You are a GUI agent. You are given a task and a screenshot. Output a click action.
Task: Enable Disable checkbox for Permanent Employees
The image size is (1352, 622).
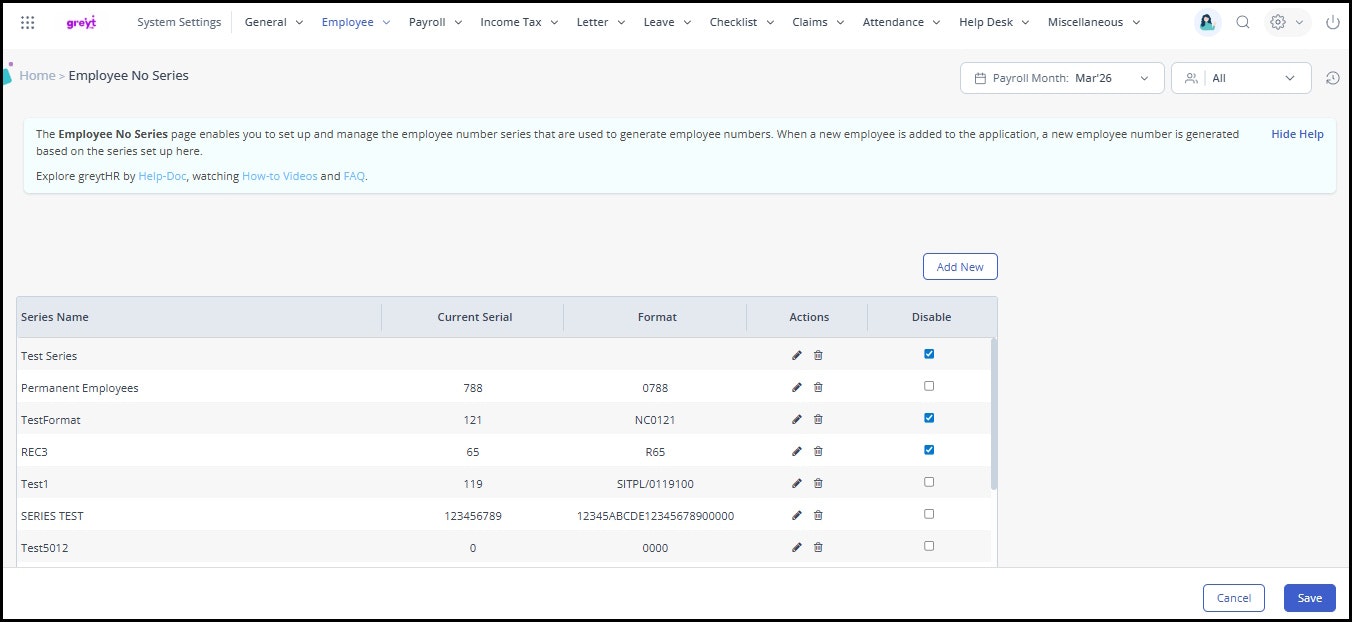[929, 386]
